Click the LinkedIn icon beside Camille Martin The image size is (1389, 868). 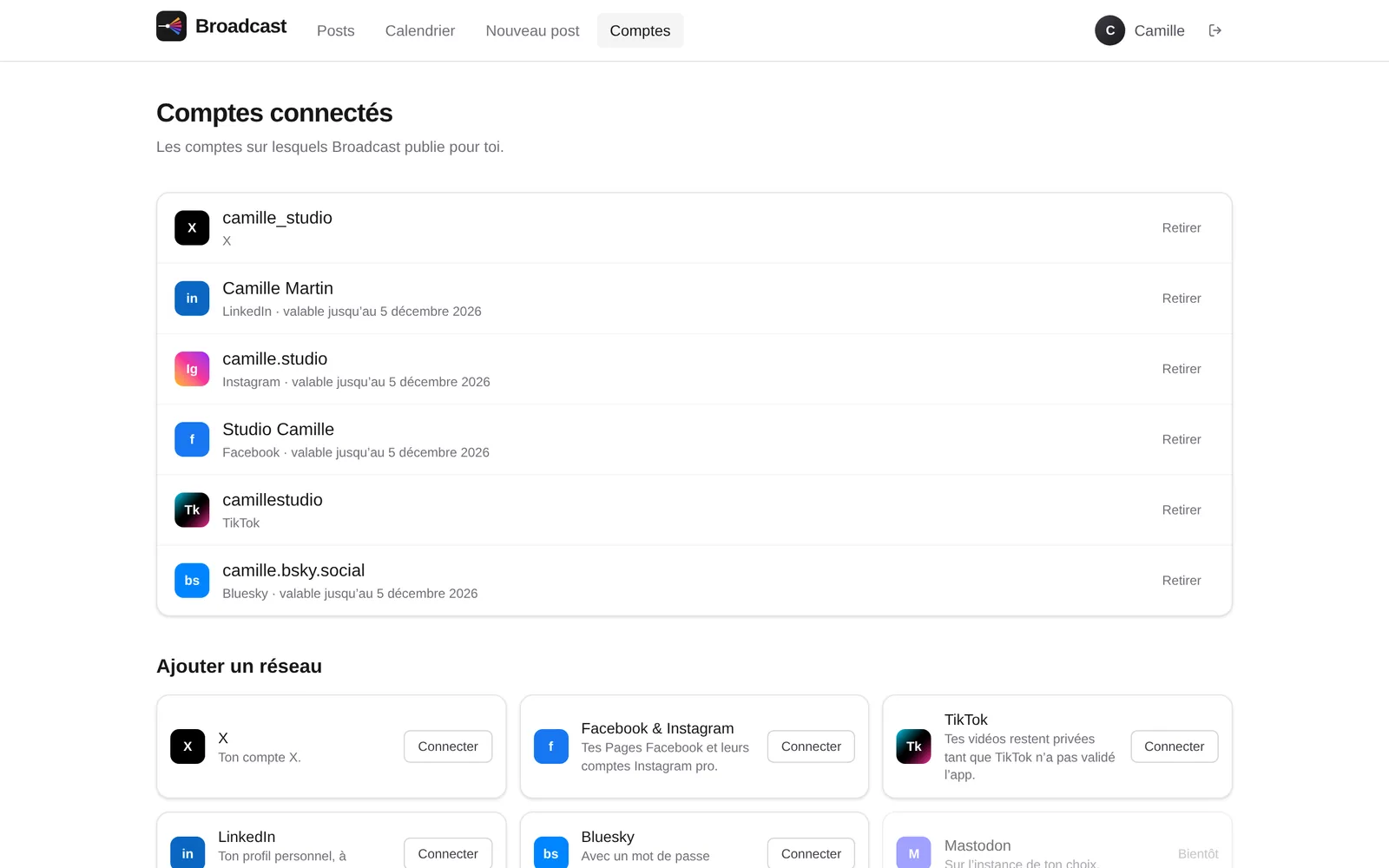click(x=192, y=299)
